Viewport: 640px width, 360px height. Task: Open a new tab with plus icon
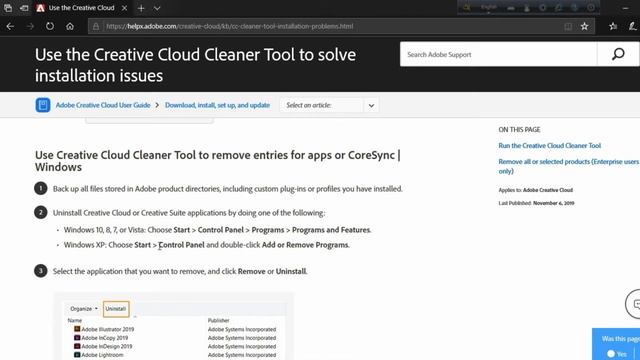pos(141,8)
